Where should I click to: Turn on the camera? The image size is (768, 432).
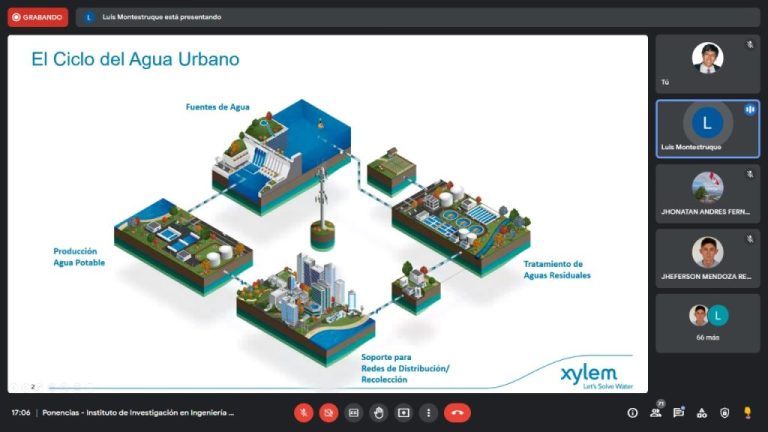pyautogui.click(x=329, y=412)
